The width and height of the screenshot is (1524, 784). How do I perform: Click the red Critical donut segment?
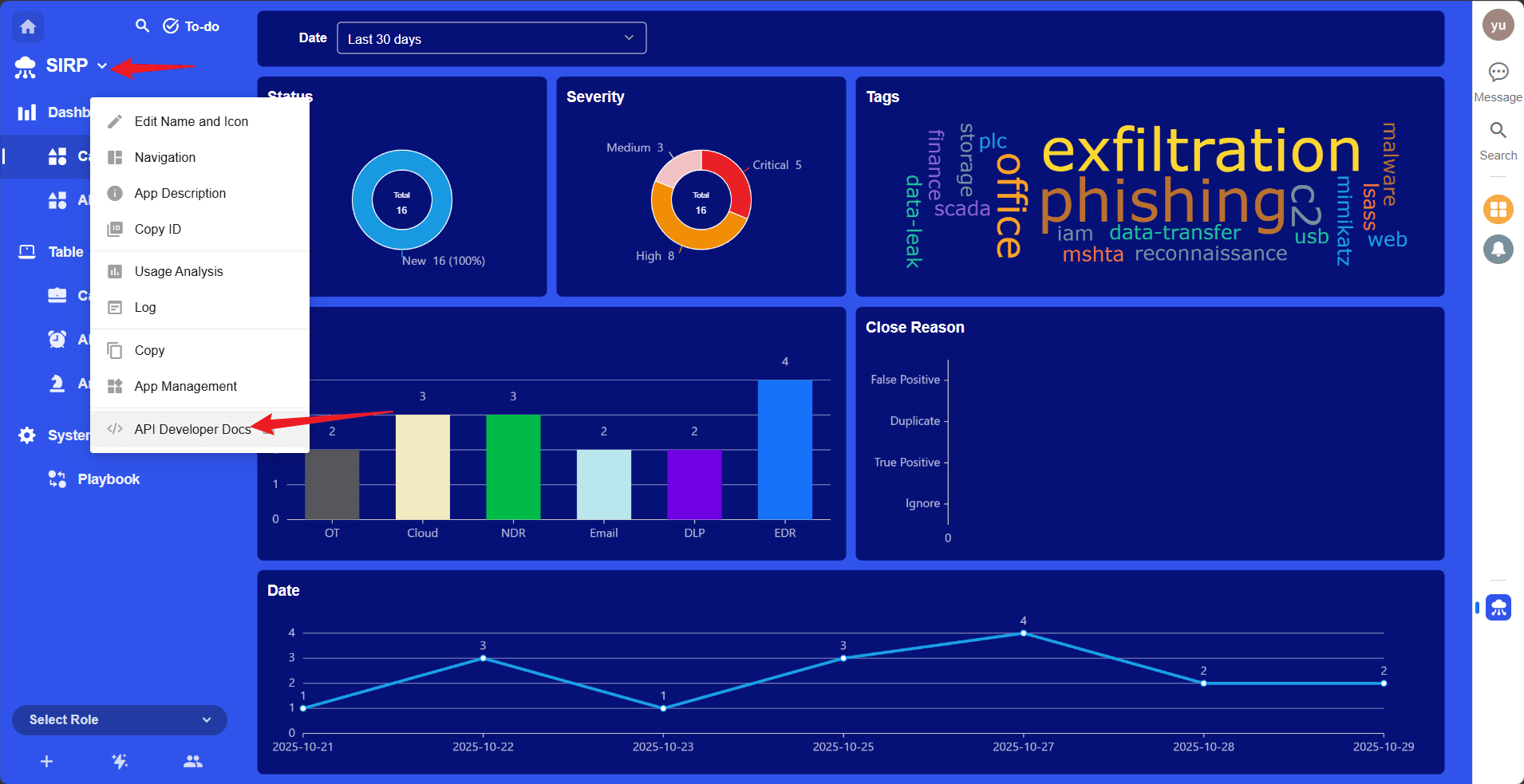point(733,179)
